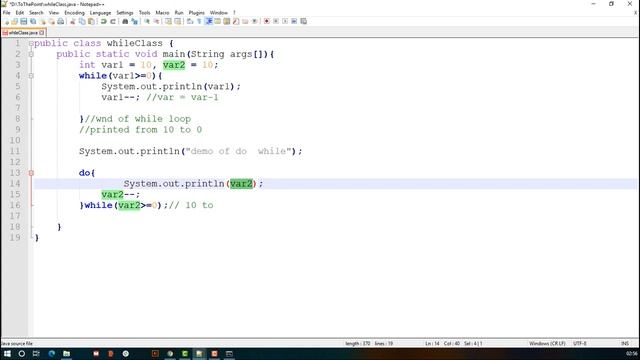Image resolution: width=640 pixels, height=360 pixels.
Task: Collapse the main method fold on line 2
Action: [x=31, y=54]
